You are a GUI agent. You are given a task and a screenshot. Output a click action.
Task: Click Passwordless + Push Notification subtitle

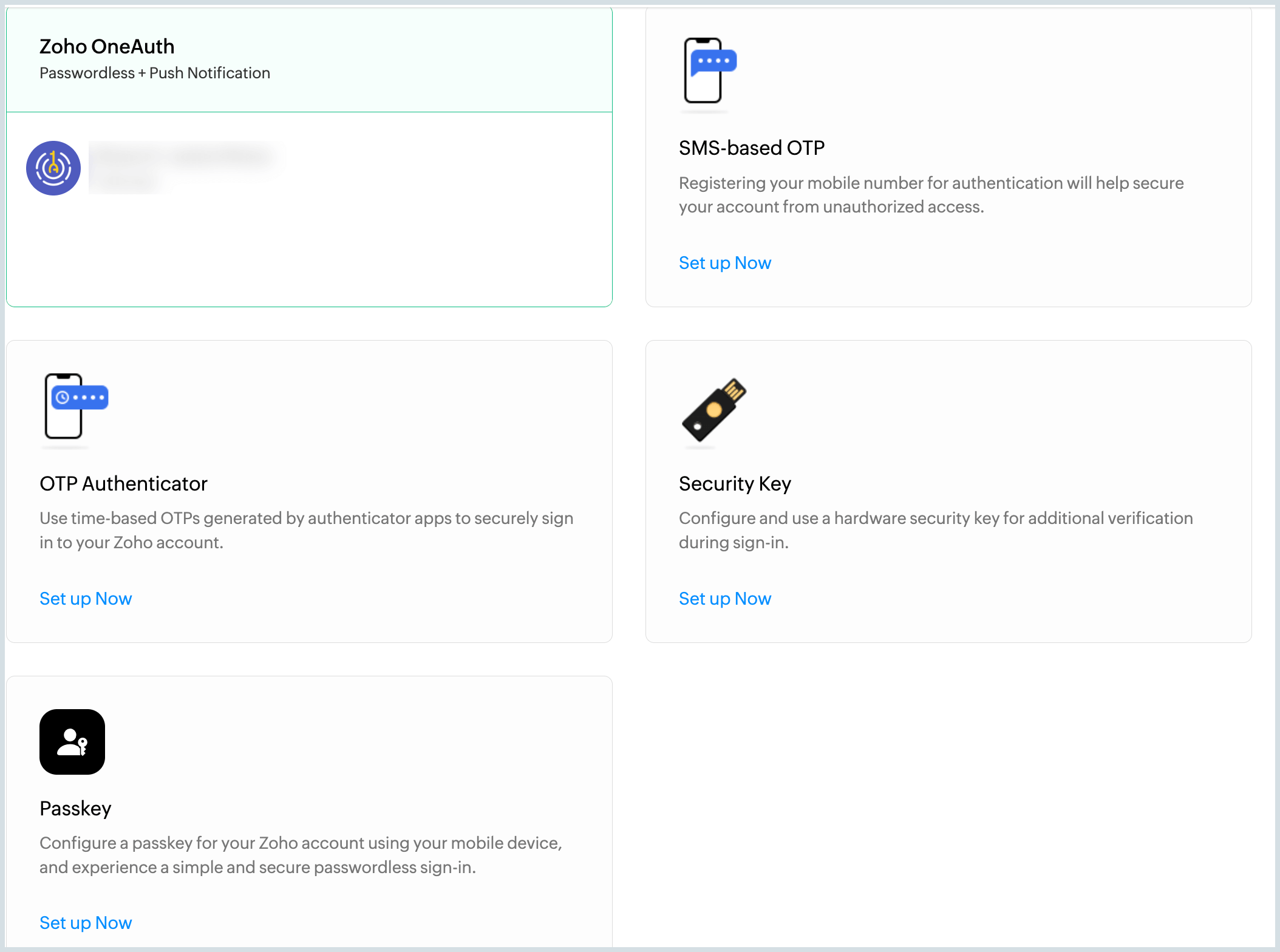[x=155, y=73]
